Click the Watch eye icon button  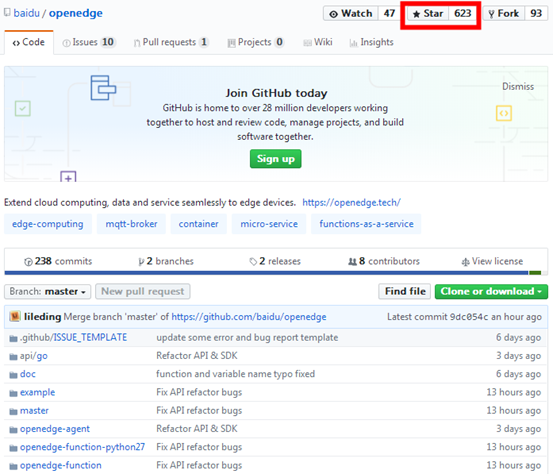[351, 14]
